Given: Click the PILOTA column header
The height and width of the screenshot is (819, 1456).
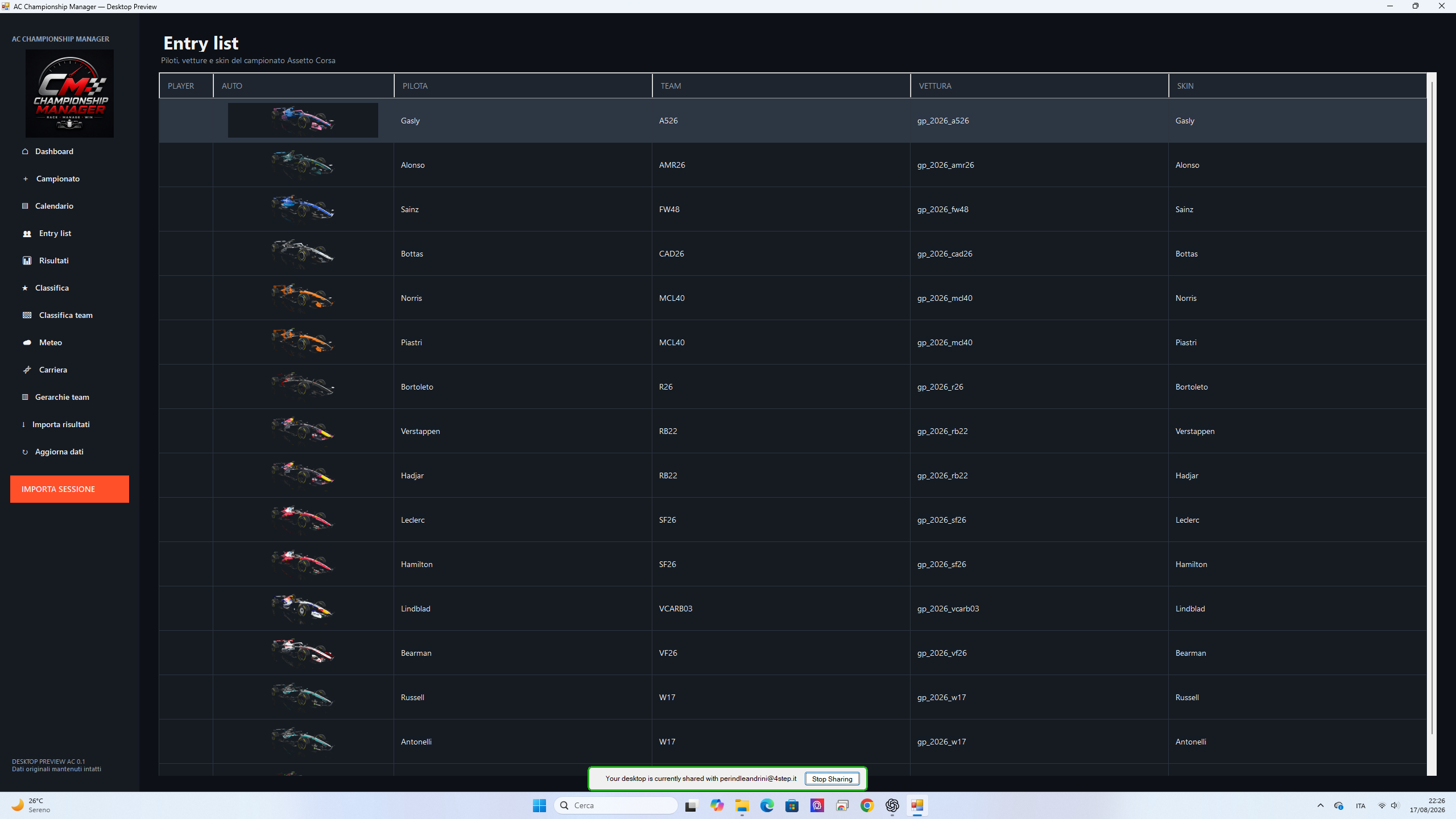Looking at the screenshot, I should tap(523, 86).
